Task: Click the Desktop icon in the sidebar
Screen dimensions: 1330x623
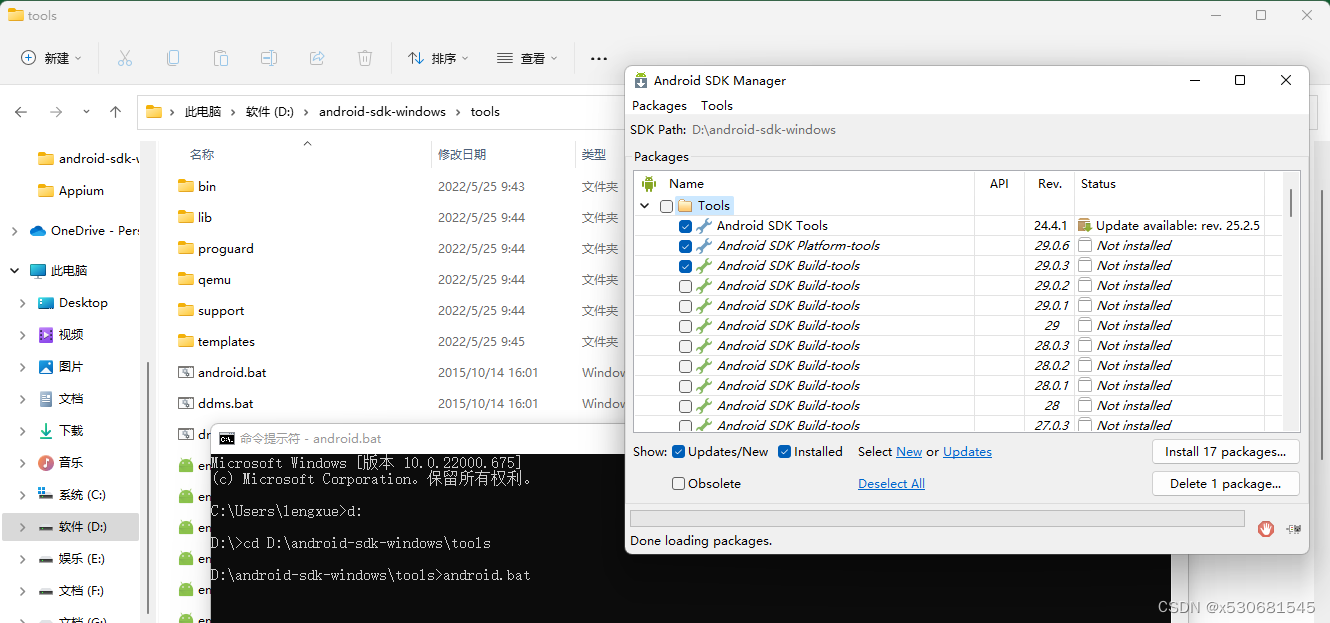Action: (x=46, y=303)
